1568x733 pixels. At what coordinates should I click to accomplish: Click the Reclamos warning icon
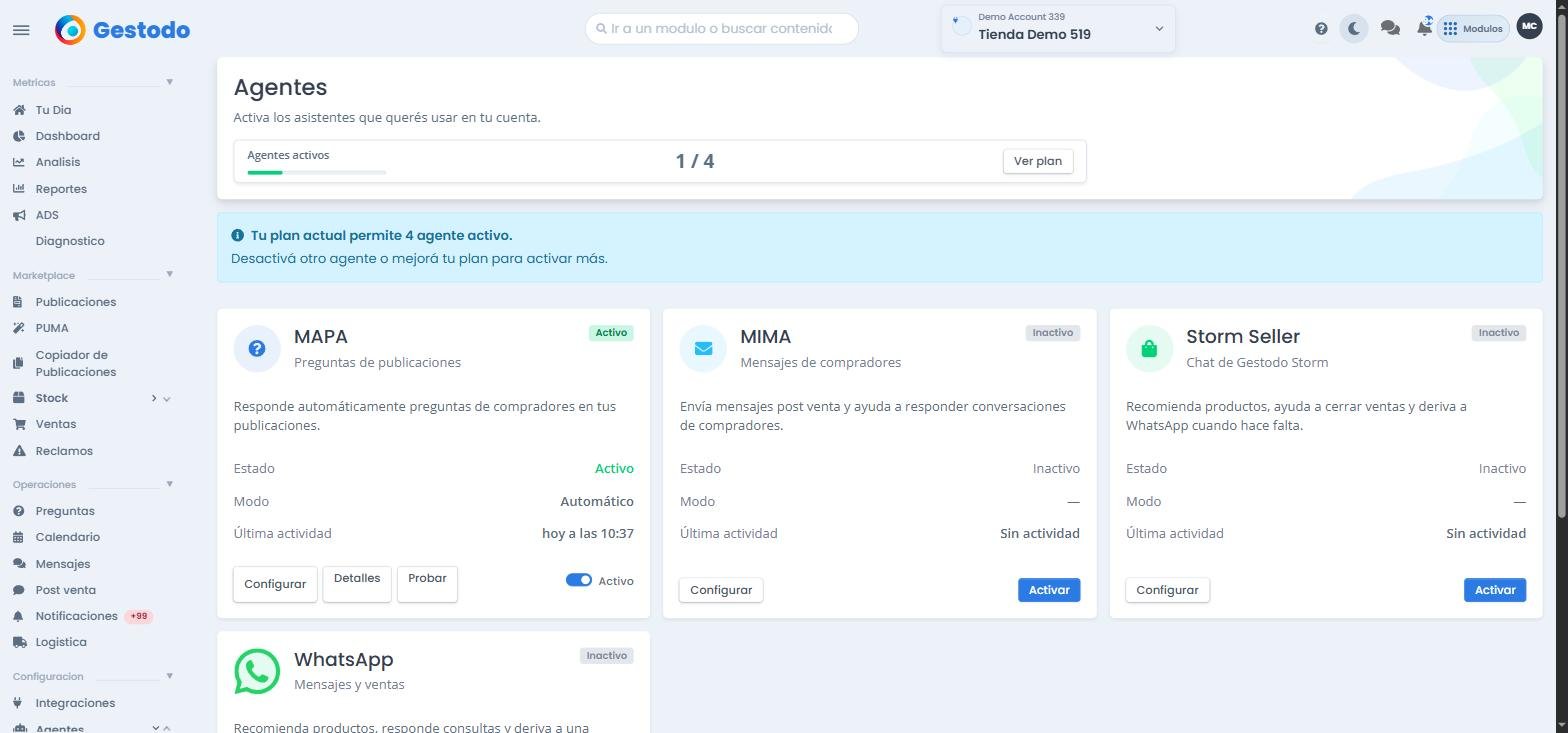click(x=19, y=451)
